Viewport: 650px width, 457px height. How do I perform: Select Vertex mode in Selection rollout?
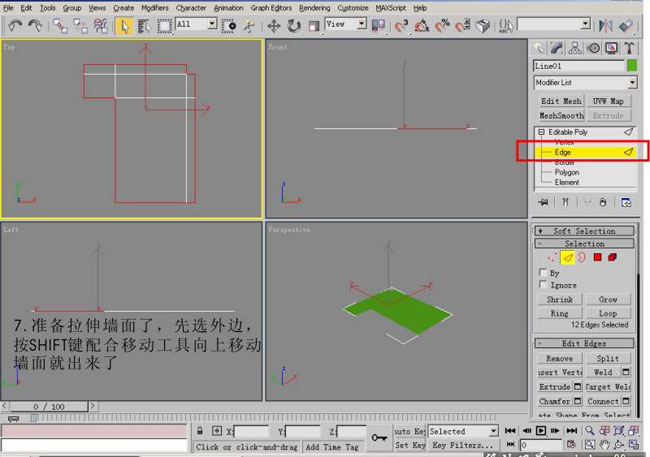552,258
